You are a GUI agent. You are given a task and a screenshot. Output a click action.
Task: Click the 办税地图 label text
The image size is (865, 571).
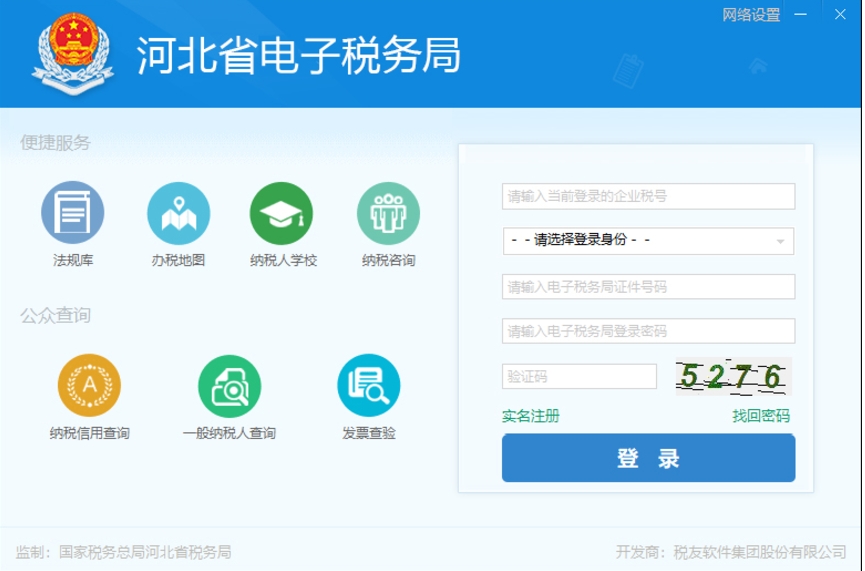178,260
